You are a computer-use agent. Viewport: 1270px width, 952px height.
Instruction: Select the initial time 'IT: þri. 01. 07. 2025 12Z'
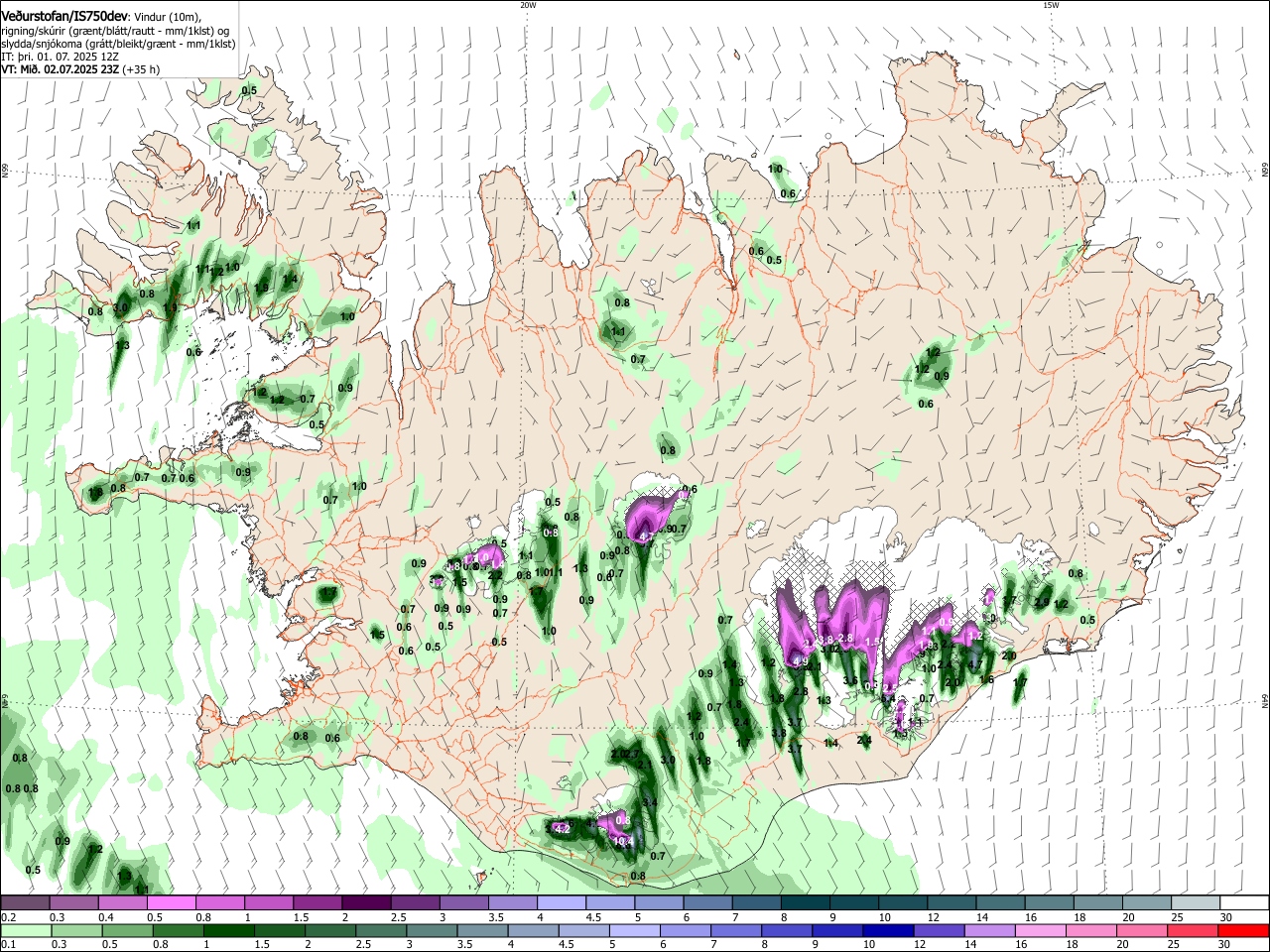(x=58, y=58)
